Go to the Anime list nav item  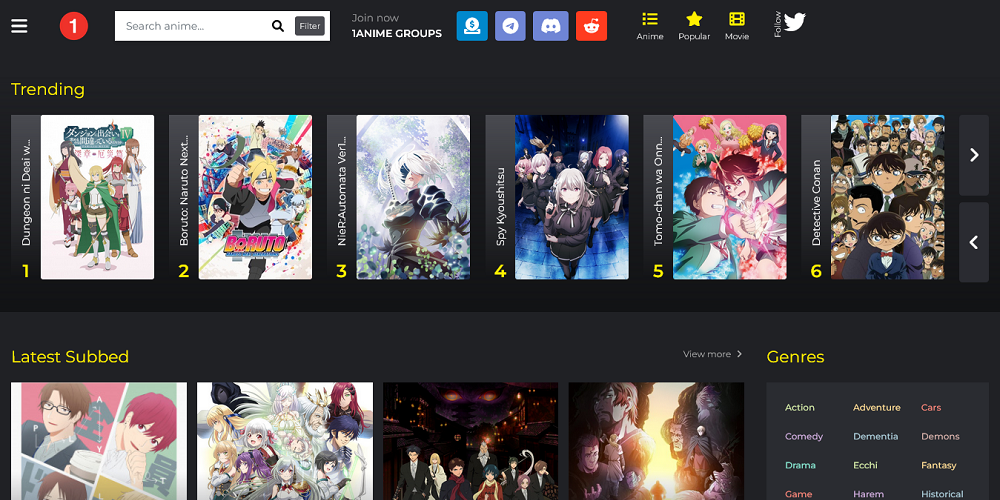650,26
